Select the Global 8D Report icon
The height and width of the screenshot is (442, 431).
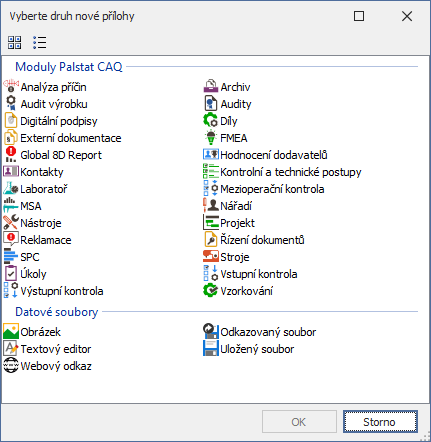point(11,155)
